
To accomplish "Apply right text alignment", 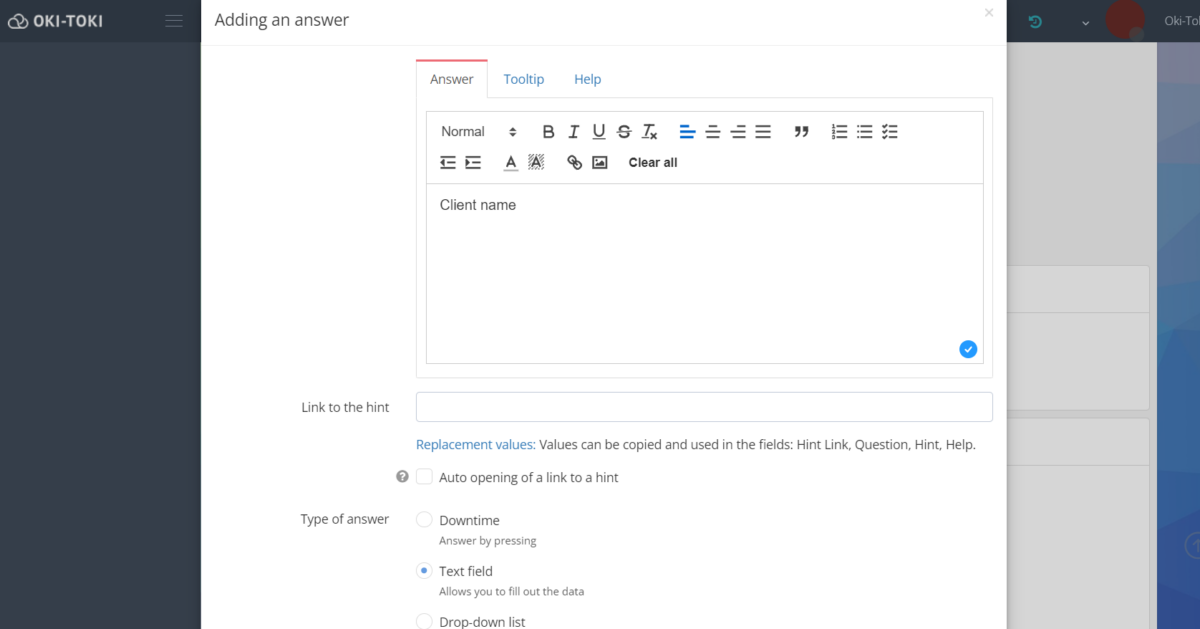I will [737, 131].
